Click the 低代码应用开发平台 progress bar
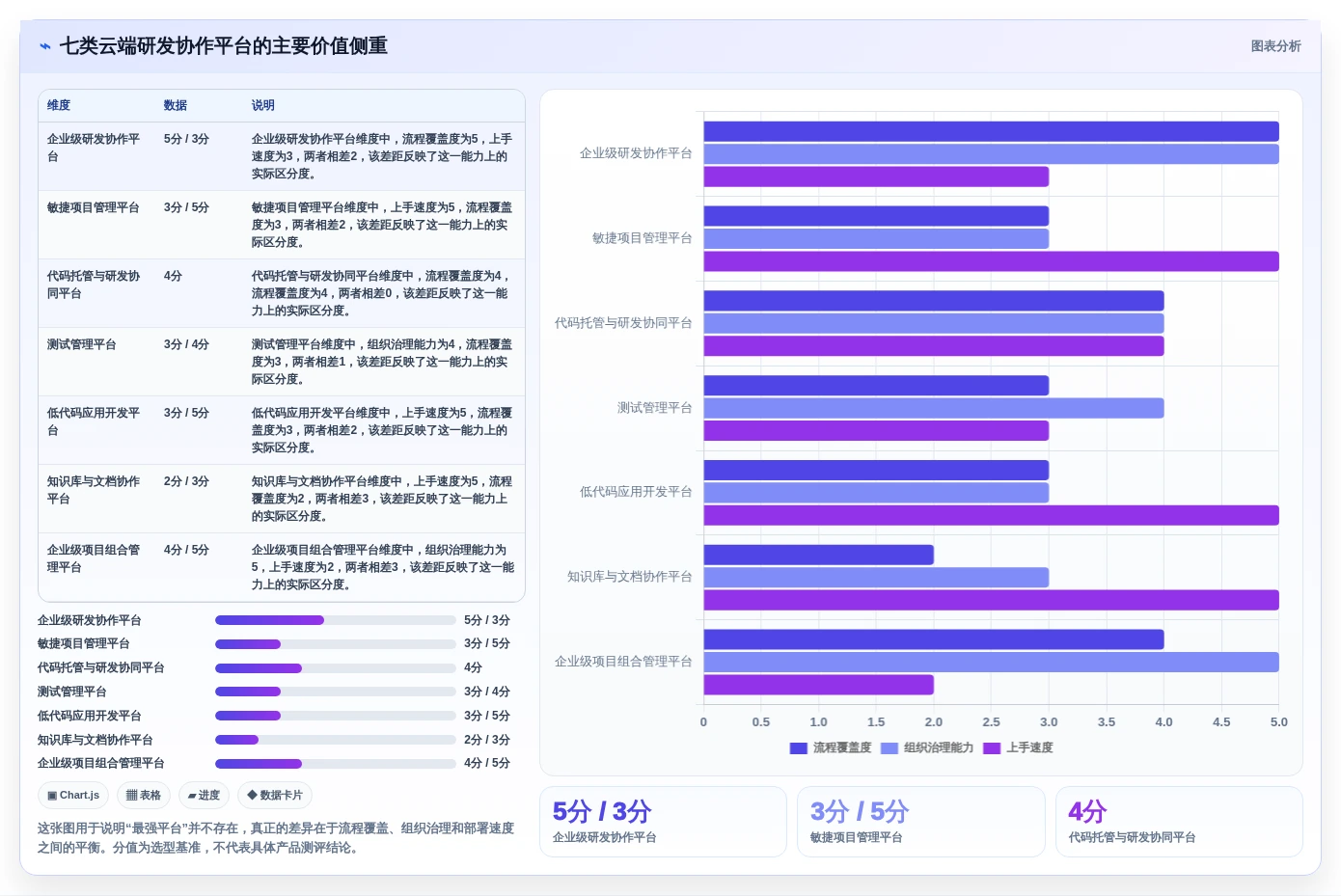Image resolution: width=1341 pixels, height=896 pixels. tap(336, 716)
